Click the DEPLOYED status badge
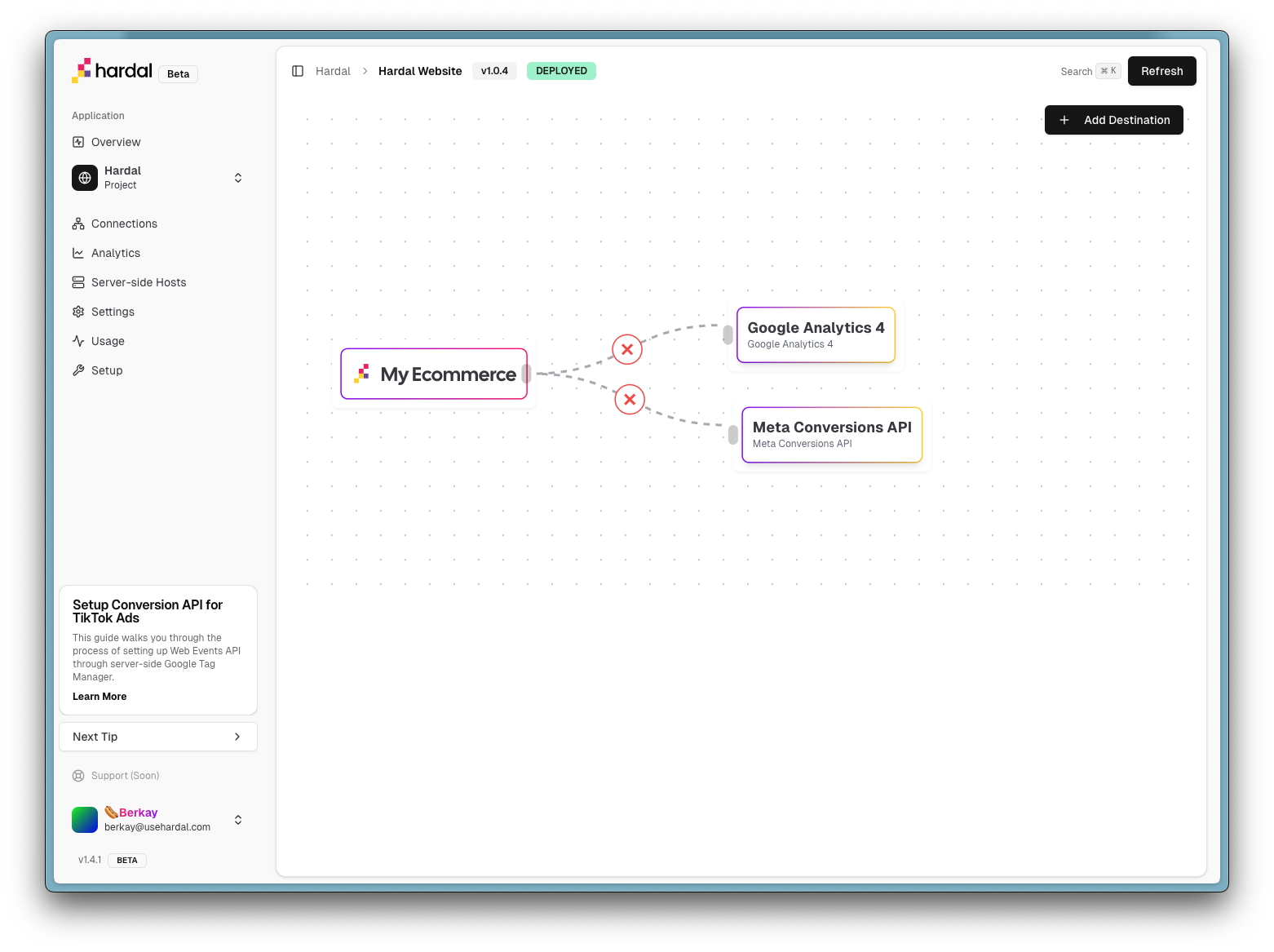 561,71
